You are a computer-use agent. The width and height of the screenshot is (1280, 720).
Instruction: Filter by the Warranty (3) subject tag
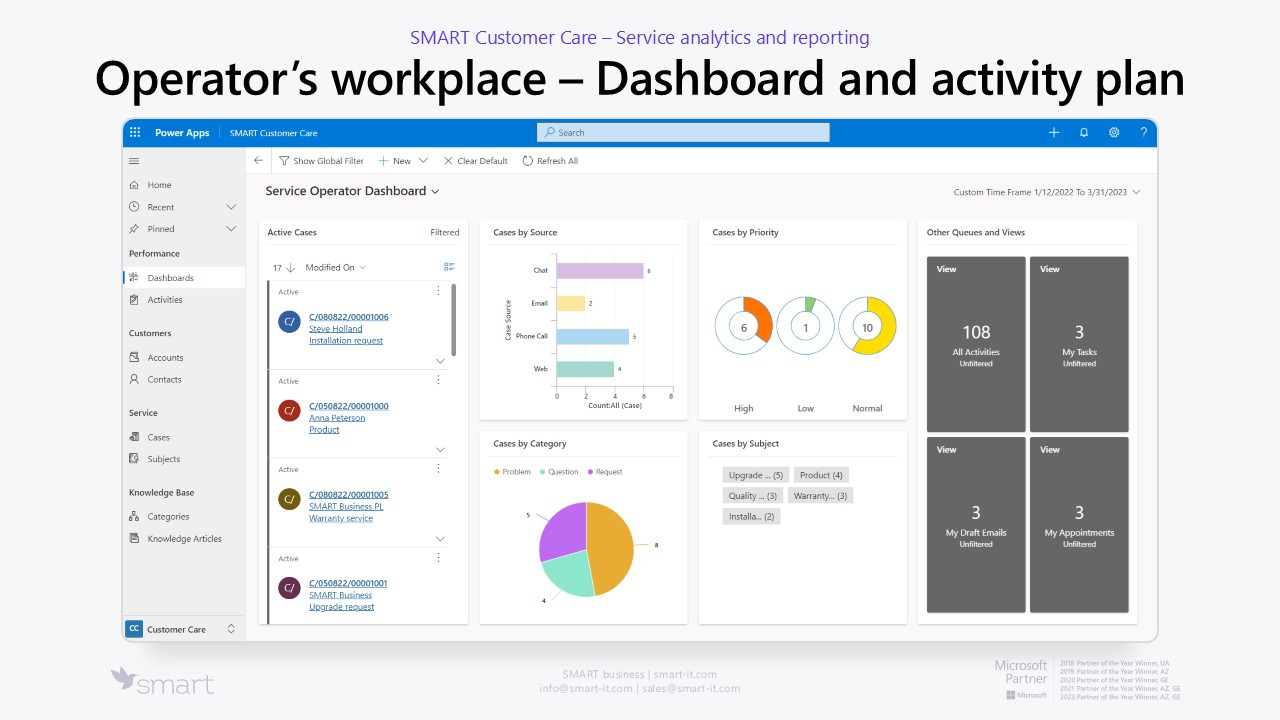tap(820, 496)
